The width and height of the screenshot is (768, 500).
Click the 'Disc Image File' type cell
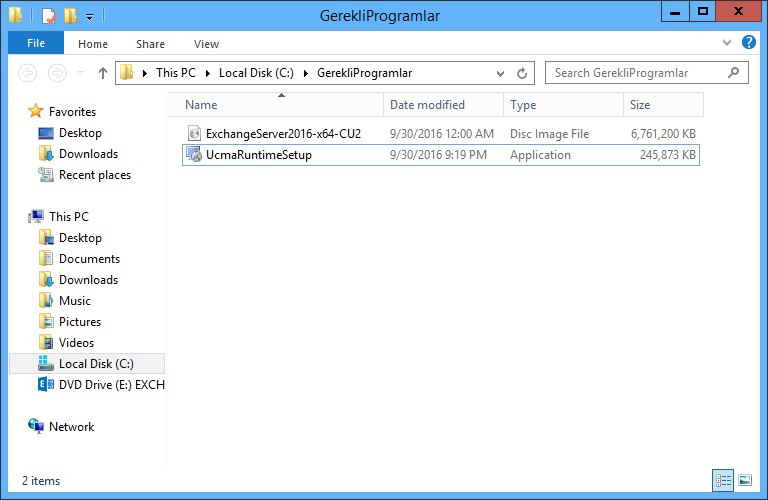(550, 134)
